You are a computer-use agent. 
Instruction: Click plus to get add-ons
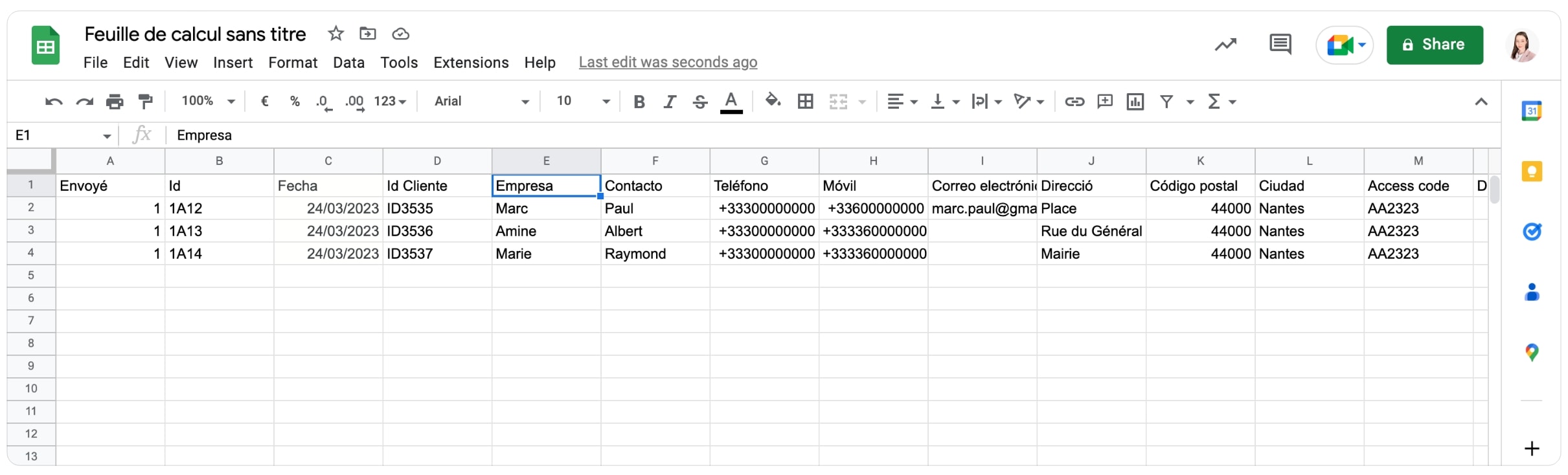[x=1532, y=448]
